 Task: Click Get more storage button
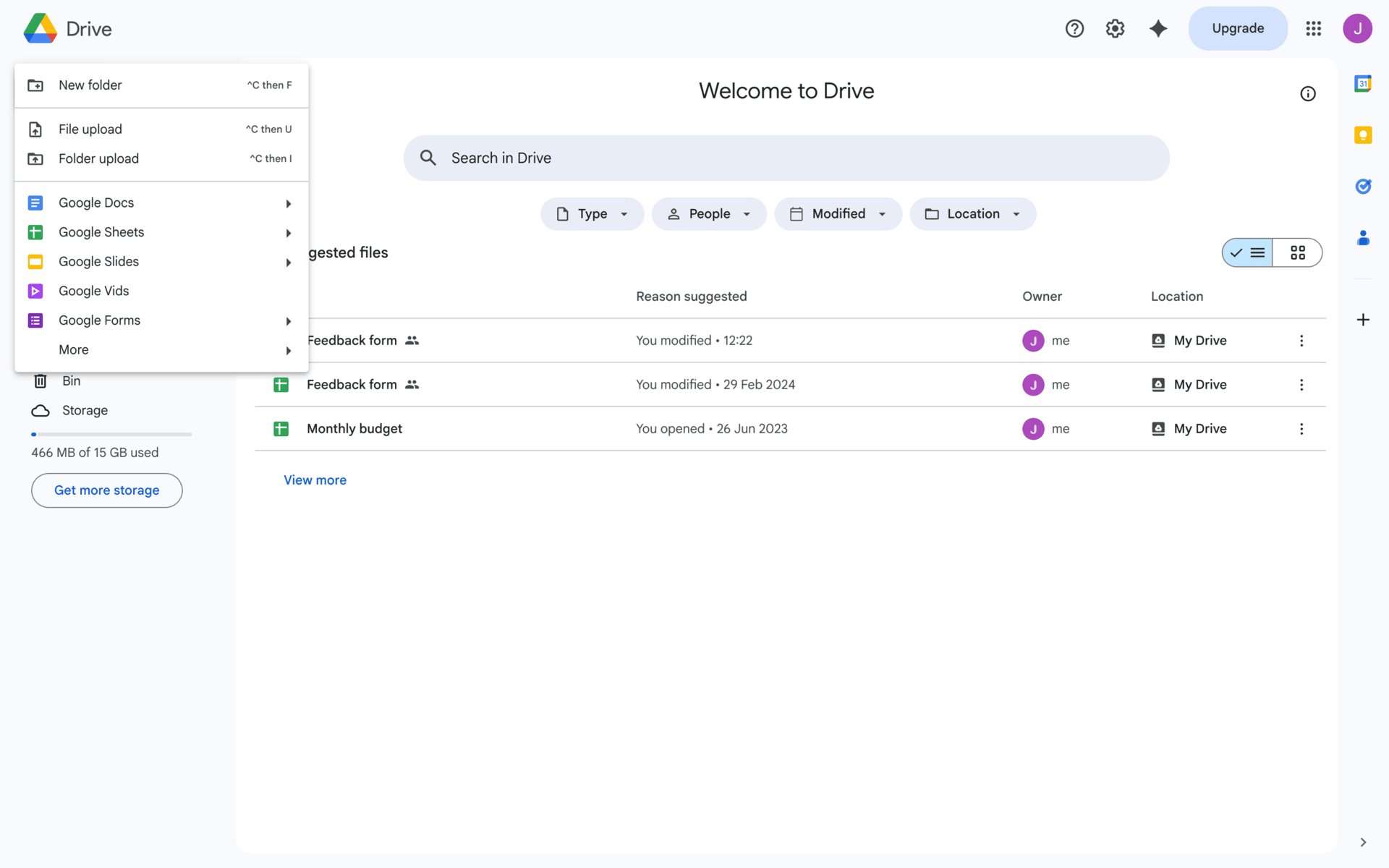click(x=107, y=490)
